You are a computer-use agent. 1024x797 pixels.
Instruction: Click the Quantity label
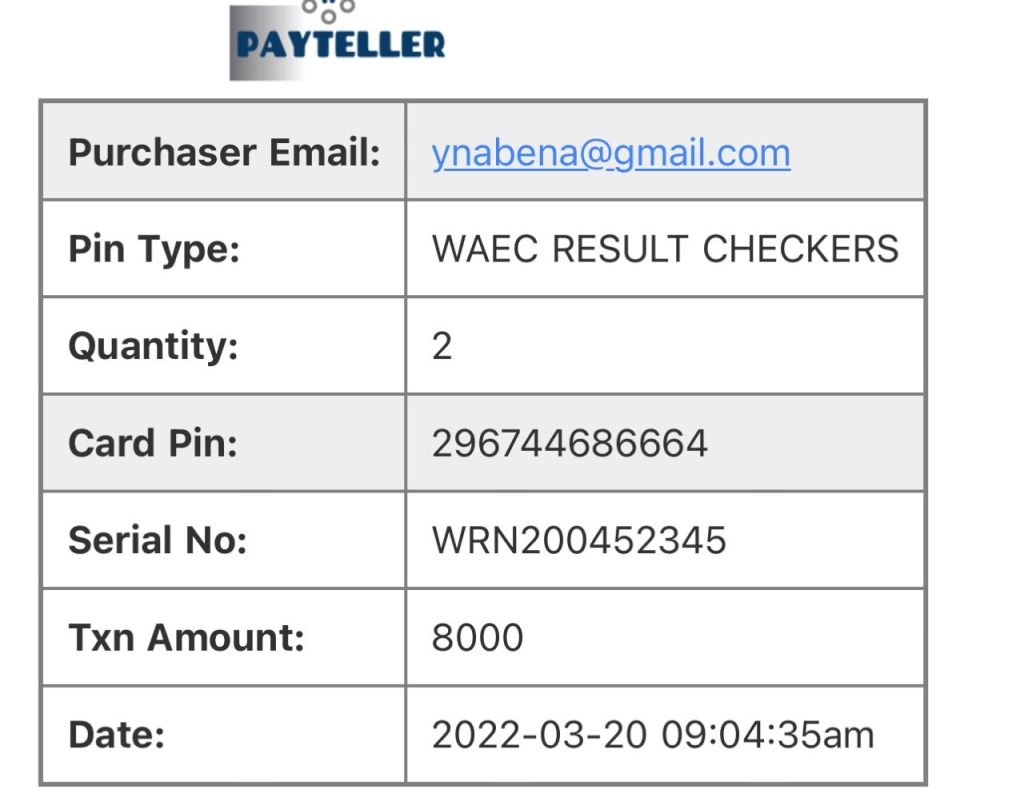(x=153, y=346)
